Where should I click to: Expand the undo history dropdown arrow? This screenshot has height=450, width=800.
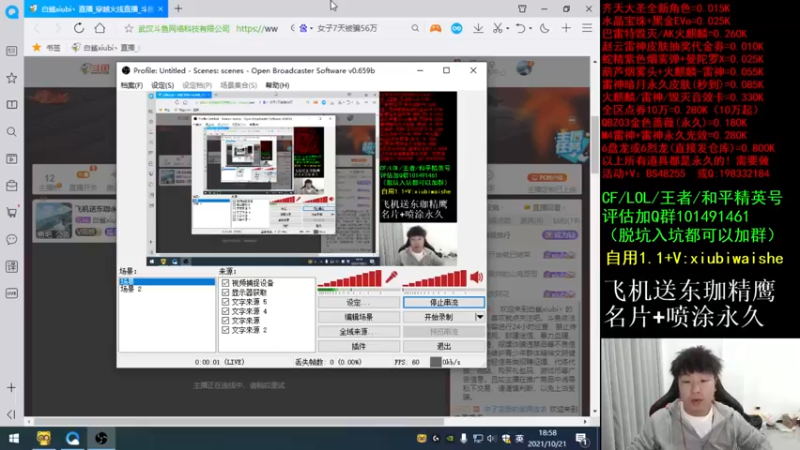pos(529,29)
